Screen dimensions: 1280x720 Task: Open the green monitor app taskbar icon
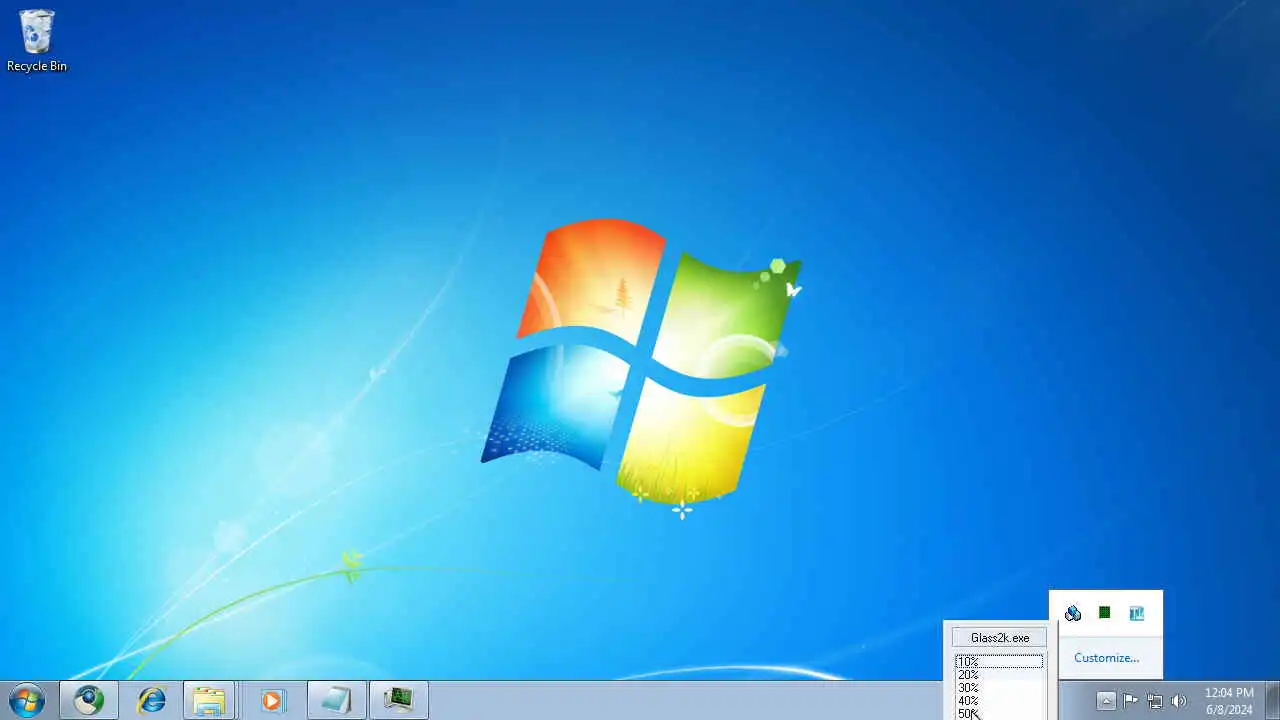click(399, 700)
